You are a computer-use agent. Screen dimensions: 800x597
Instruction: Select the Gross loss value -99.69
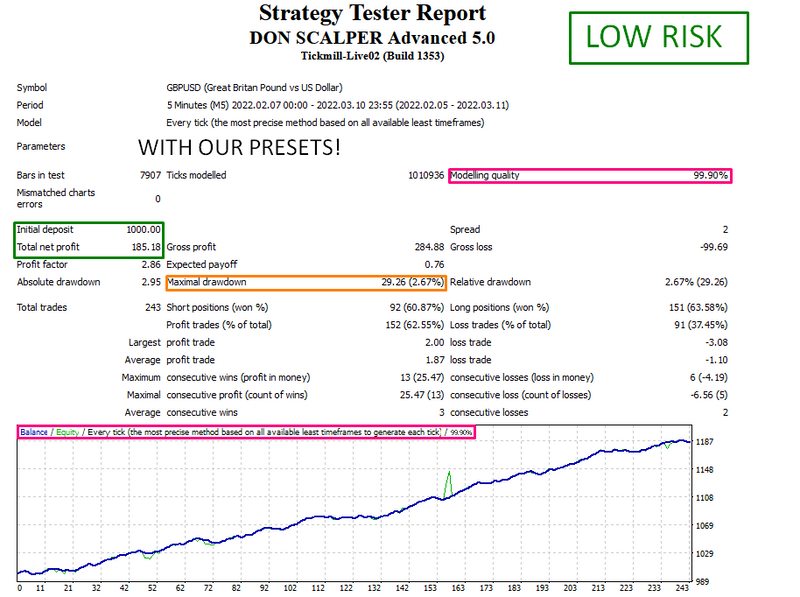pos(714,247)
